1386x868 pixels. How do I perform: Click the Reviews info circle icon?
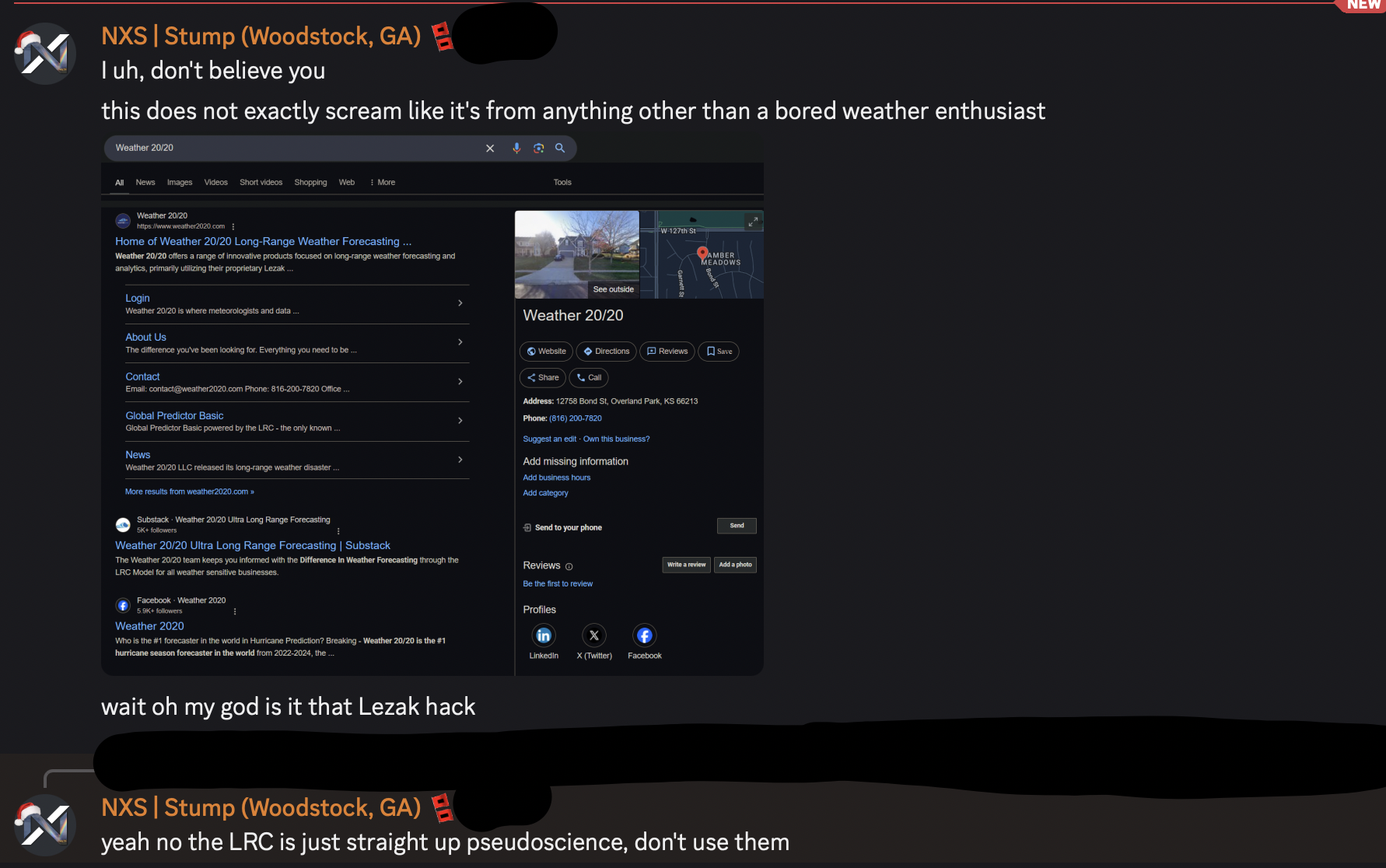[x=569, y=566]
